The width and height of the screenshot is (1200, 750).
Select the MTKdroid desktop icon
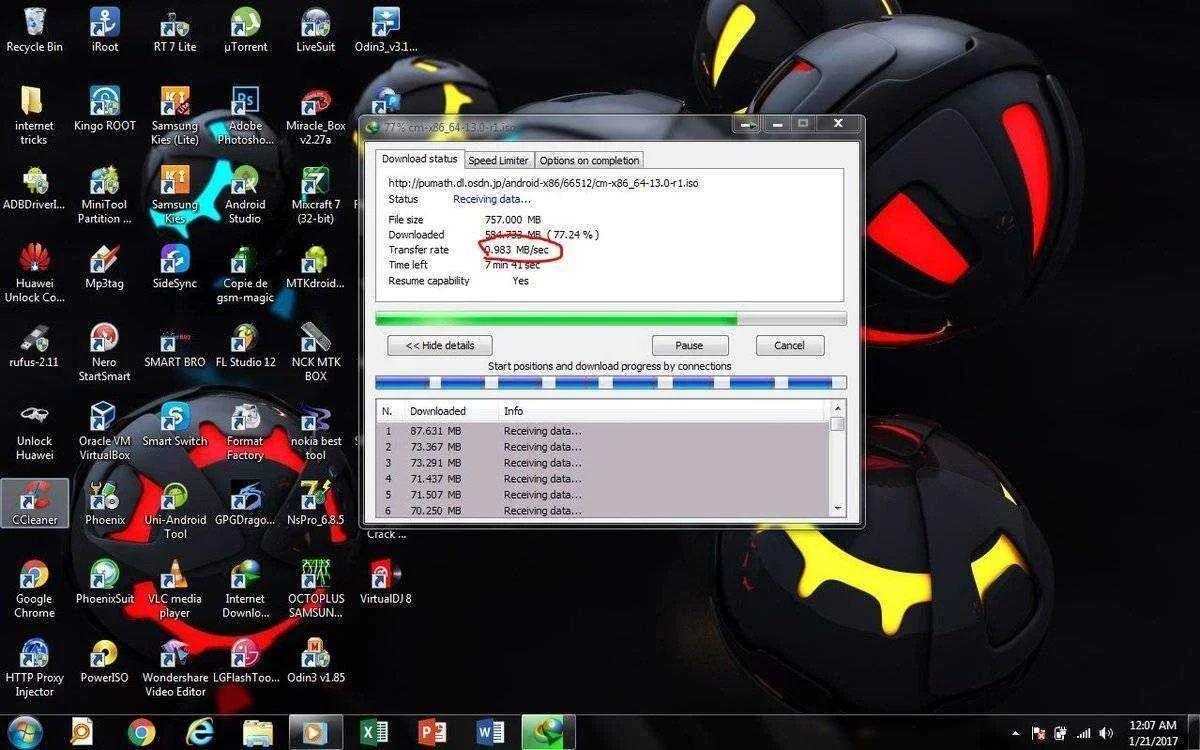click(316, 266)
